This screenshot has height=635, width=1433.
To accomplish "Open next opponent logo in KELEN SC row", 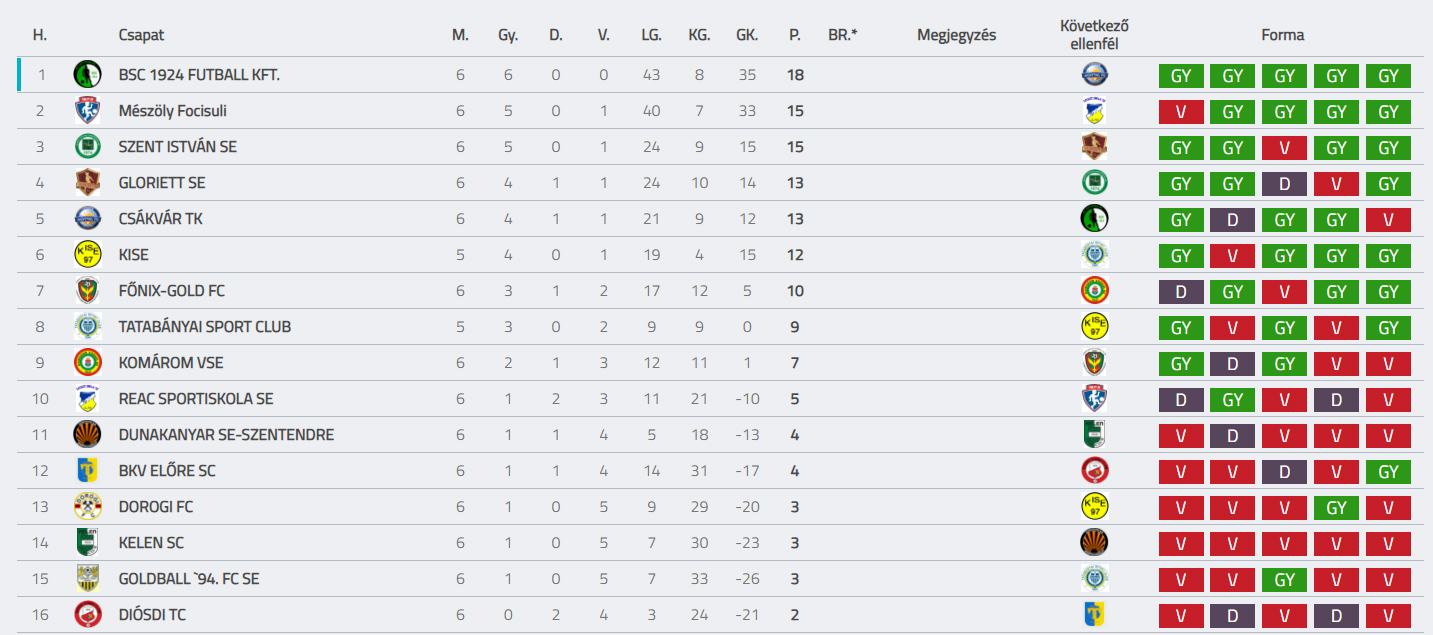I will click(x=1094, y=542).
